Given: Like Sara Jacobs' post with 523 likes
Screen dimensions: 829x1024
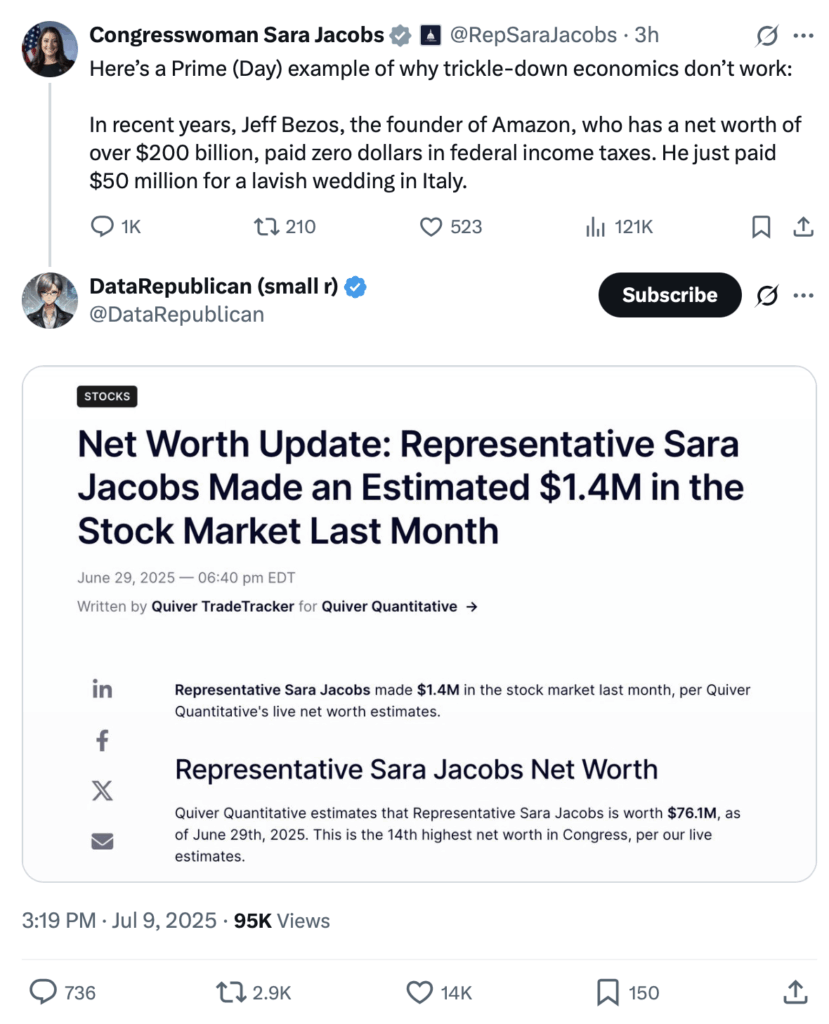Looking at the screenshot, I should [431, 227].
